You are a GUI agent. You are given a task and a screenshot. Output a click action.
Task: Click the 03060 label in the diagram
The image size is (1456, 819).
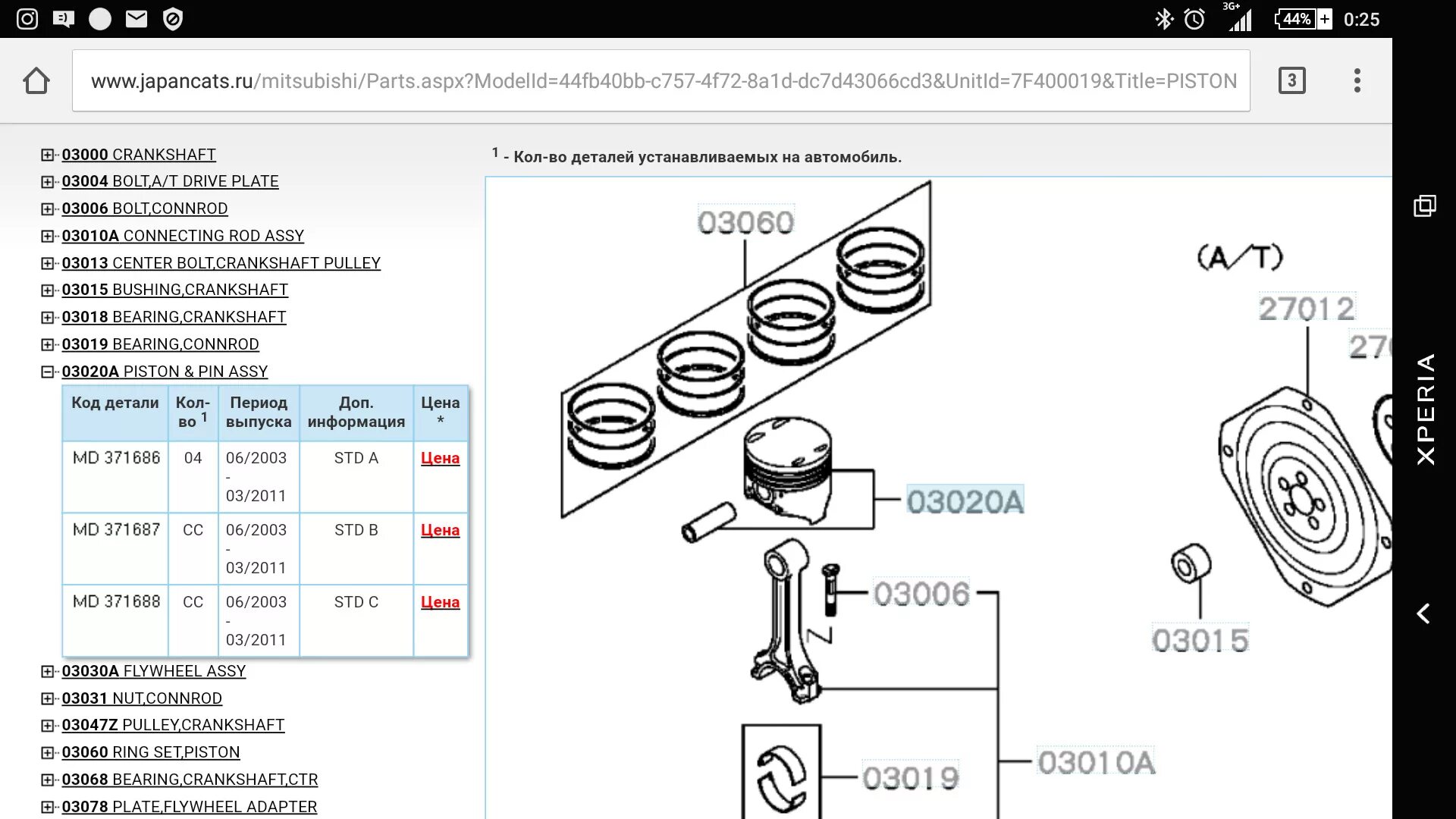(745, 222)
